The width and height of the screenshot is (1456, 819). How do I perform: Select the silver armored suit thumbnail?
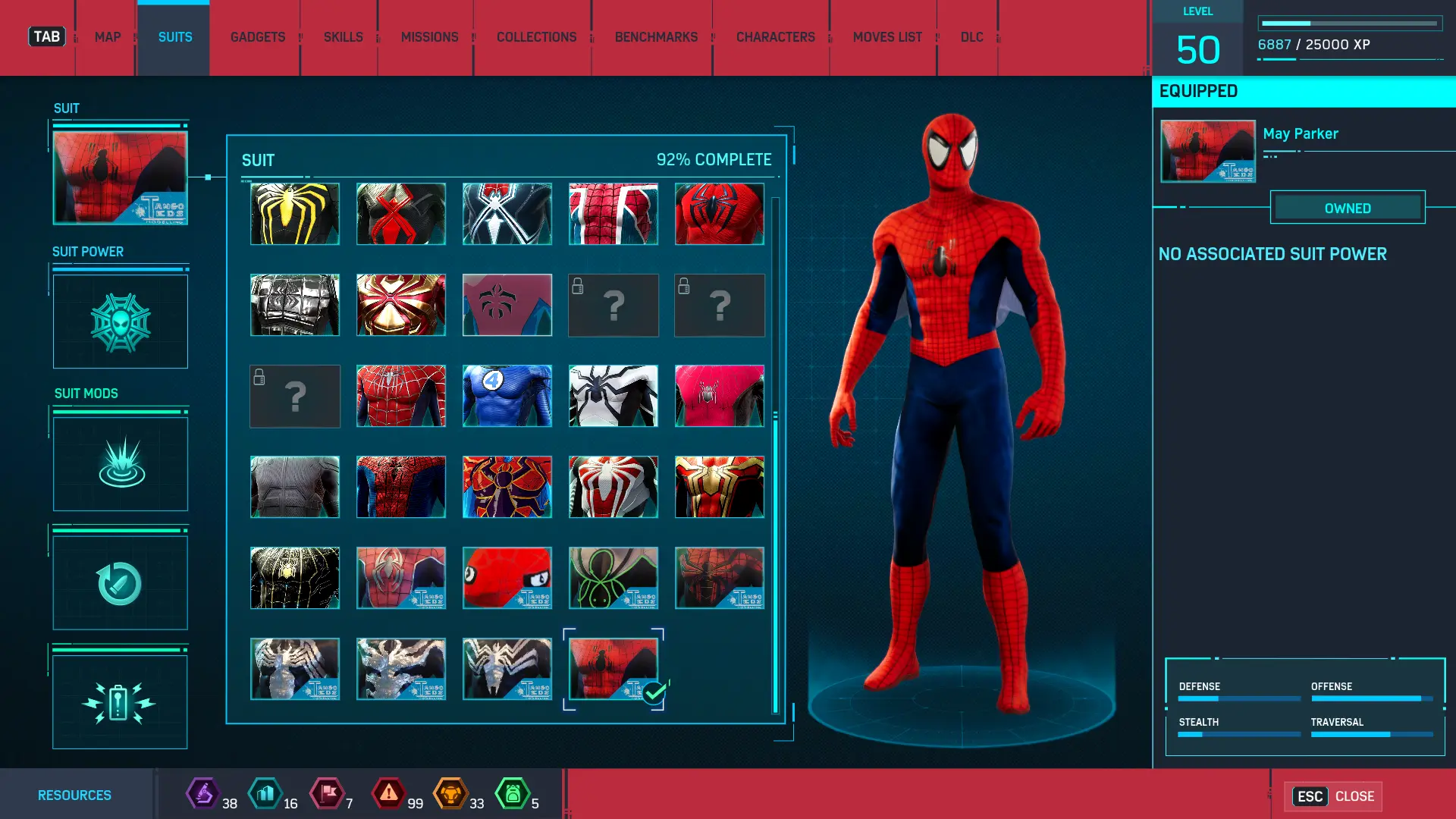(295, 305)
